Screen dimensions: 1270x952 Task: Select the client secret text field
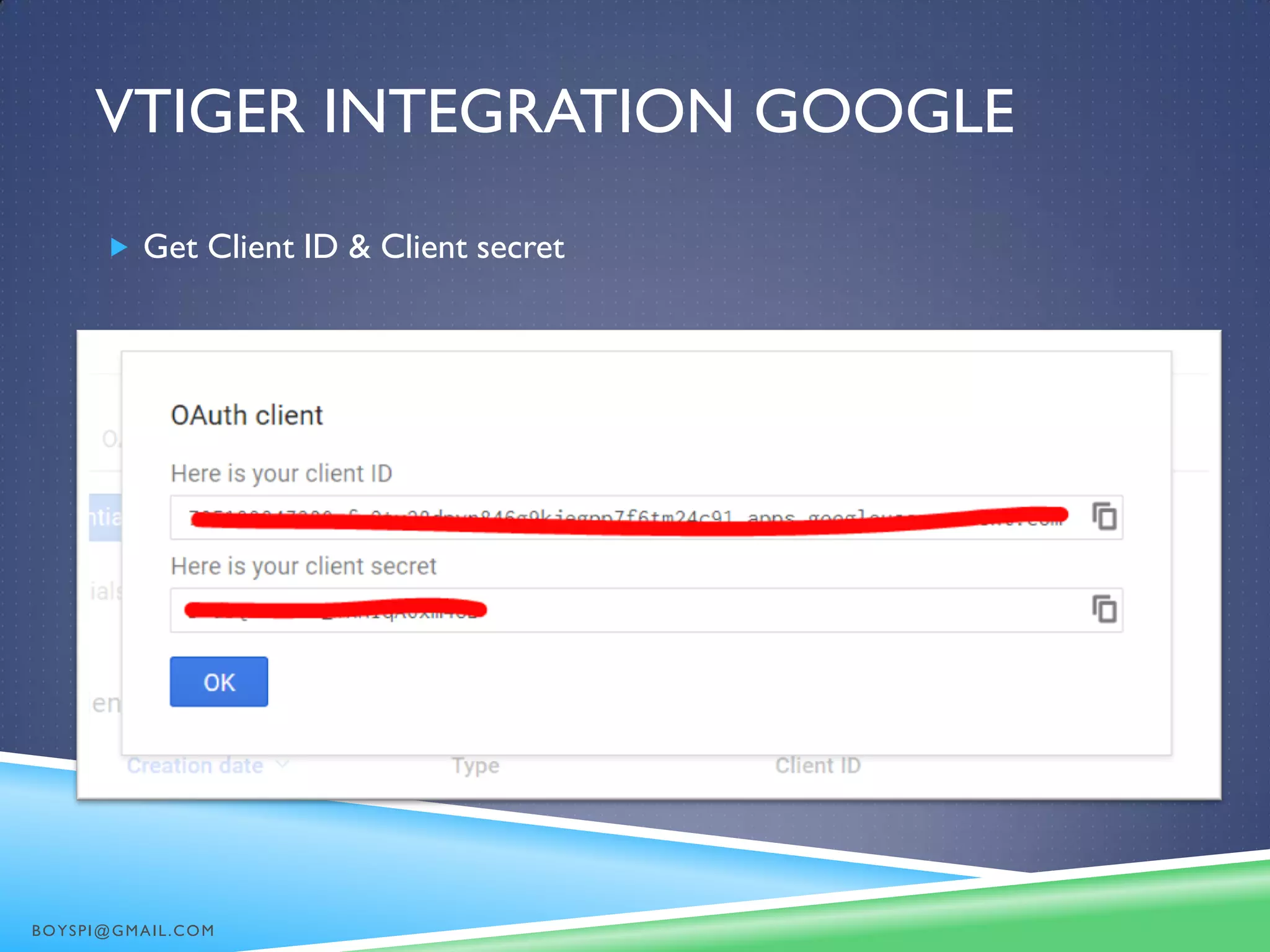point(646,610)
